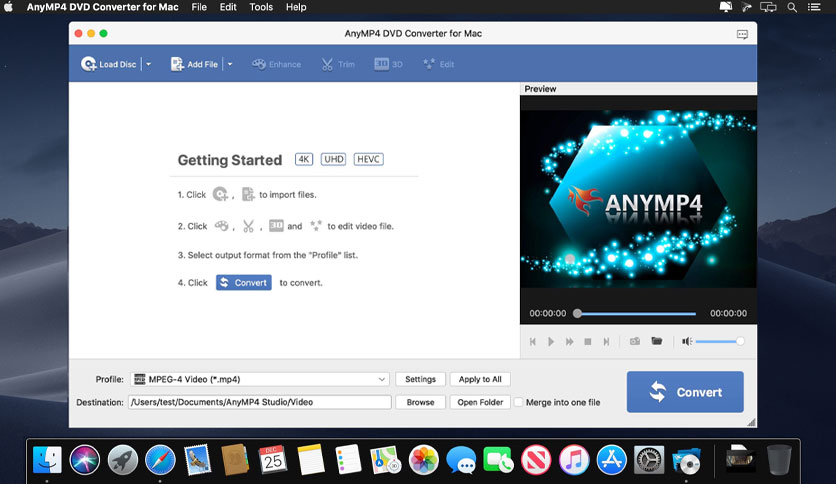Select the Trim scissors tool
The image size is (836, 484).
(x=338, y=64)
